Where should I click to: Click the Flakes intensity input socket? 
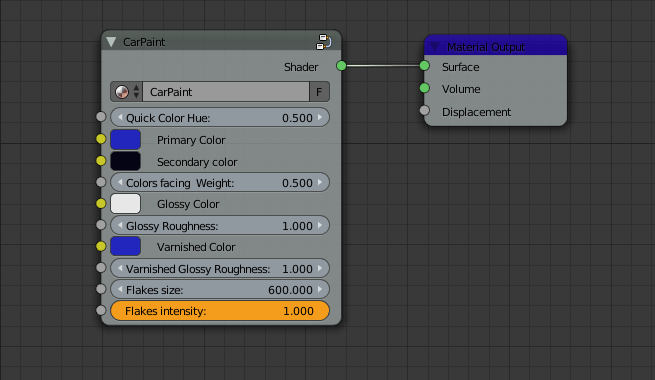pos(101,310)
